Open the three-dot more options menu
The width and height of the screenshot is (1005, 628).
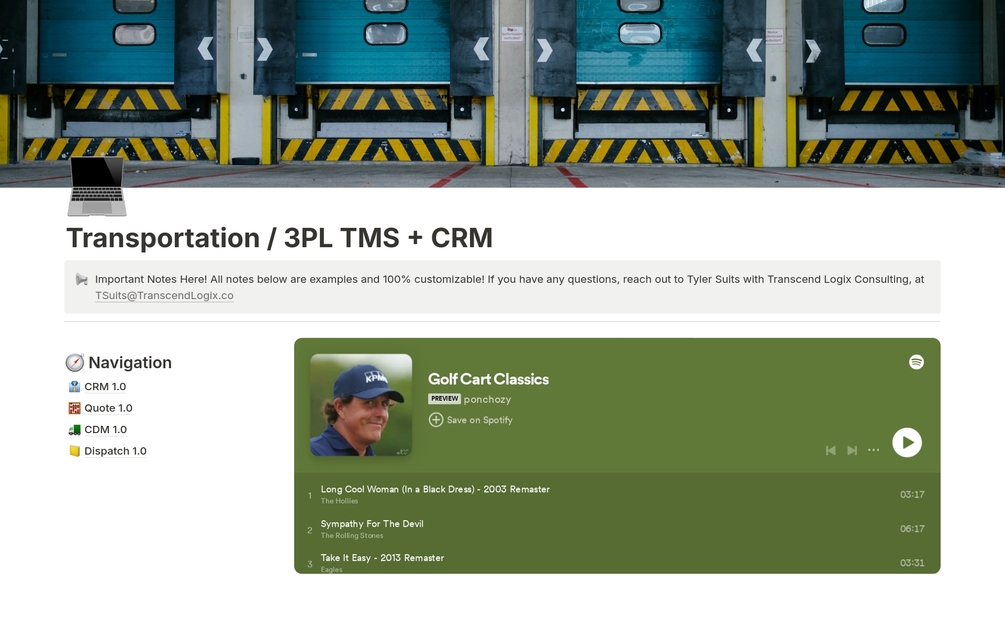(x=874, y=450)
